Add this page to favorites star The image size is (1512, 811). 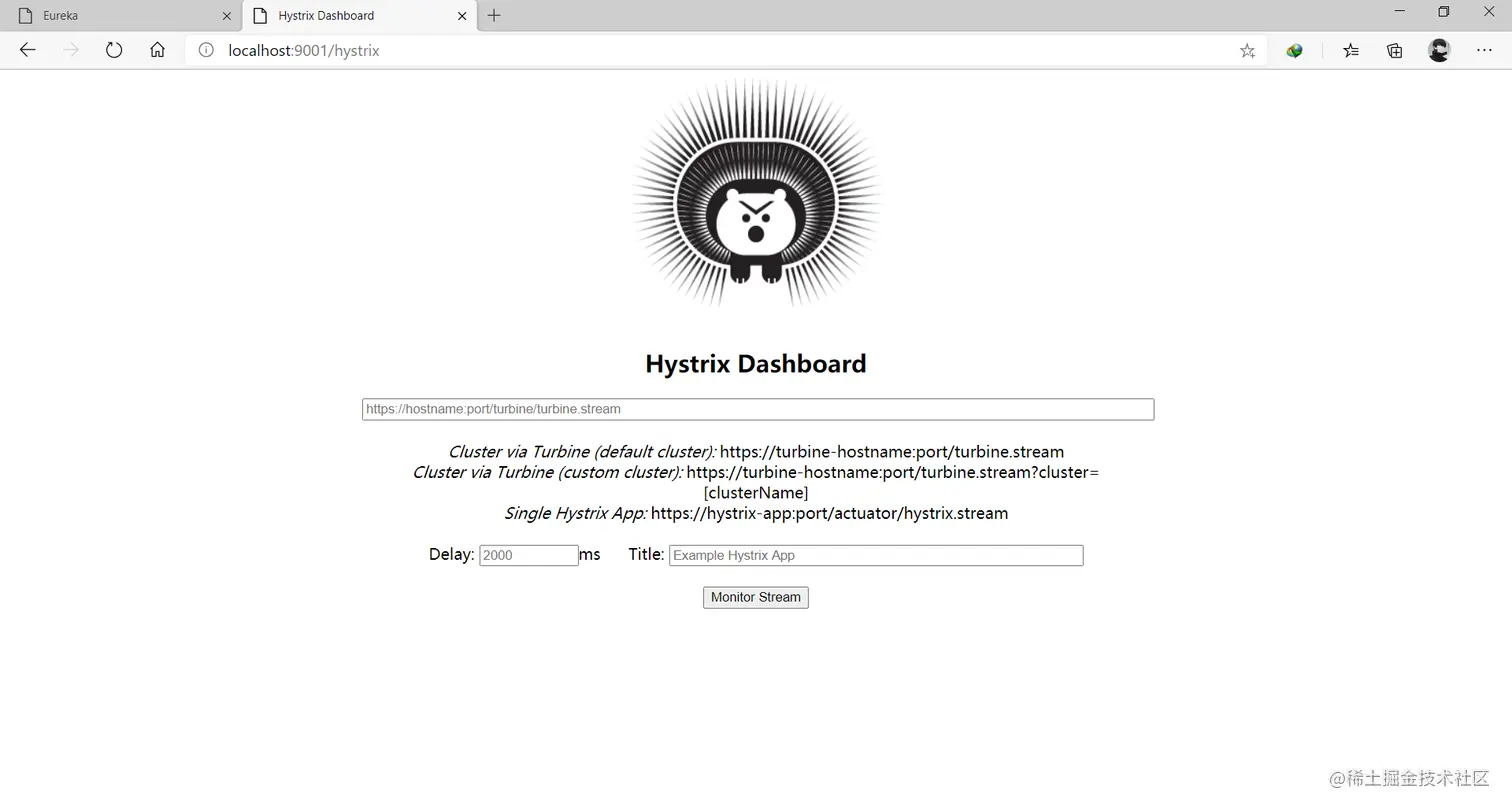coord(1247,50)
